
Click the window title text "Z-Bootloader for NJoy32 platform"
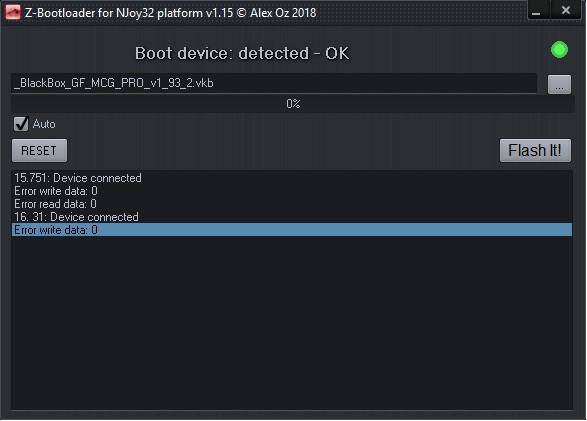(x=114, y=13)
